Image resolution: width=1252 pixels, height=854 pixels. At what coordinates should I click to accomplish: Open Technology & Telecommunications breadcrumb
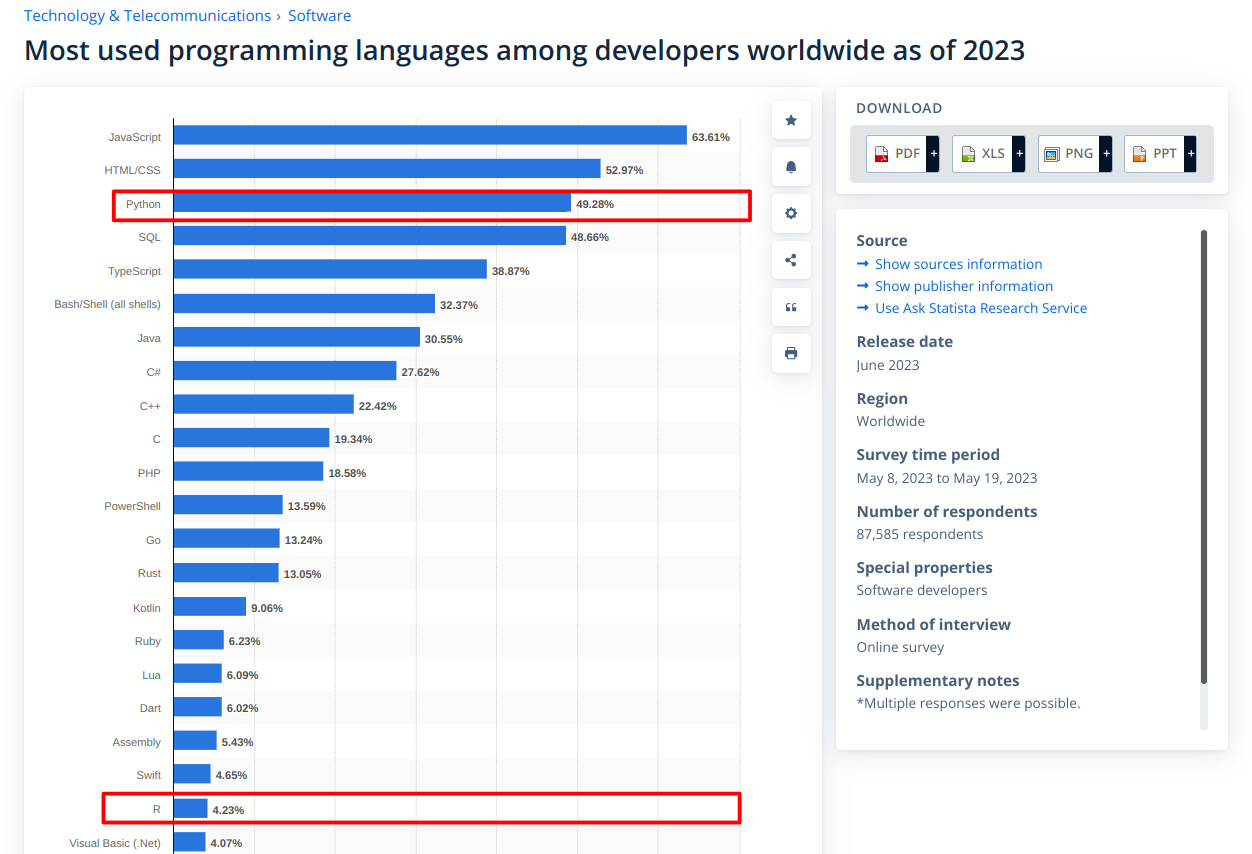pyautogui.click(x=147, y=16)
